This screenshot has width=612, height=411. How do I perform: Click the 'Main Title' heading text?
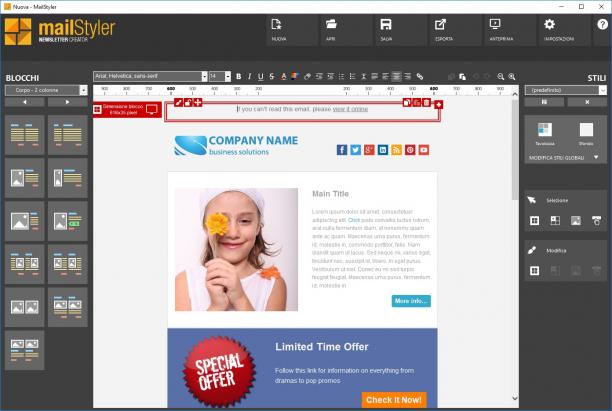tap(330, 194)
